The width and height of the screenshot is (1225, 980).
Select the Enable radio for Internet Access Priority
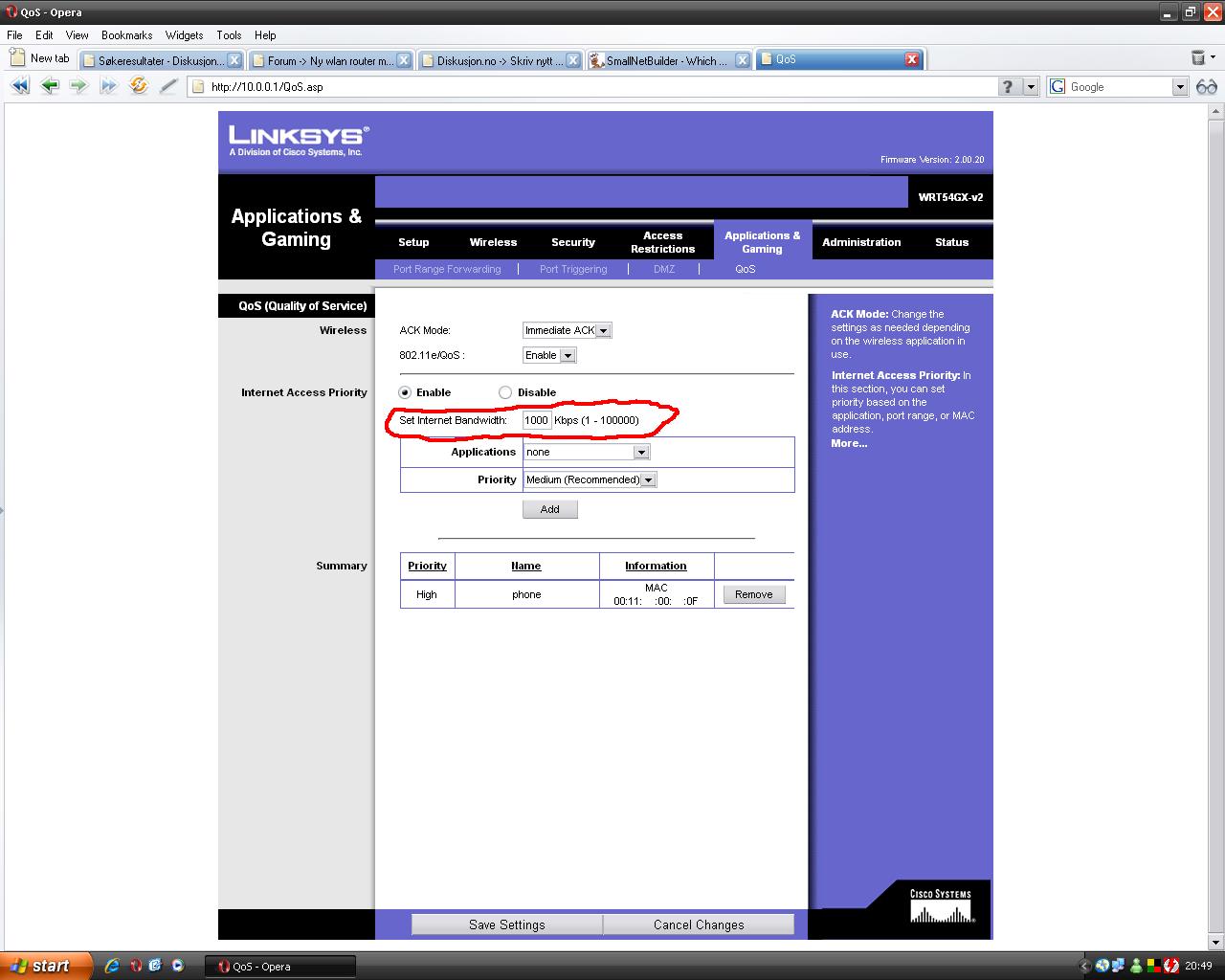click(x=405, y=392)
